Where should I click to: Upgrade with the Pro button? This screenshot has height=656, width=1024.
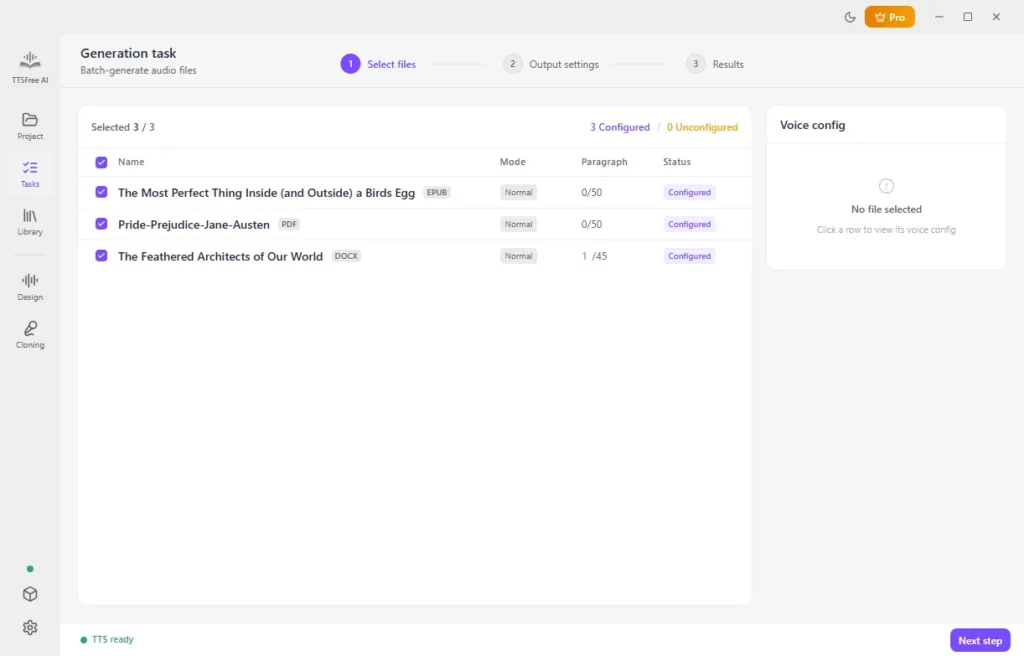pos(889,17)
